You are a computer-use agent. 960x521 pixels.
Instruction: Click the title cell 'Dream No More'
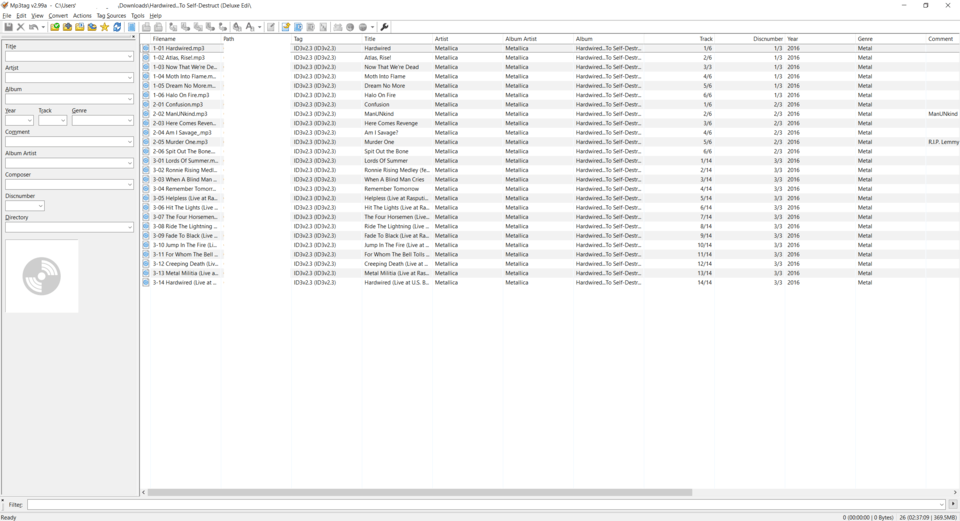click(x=384, y=86)
